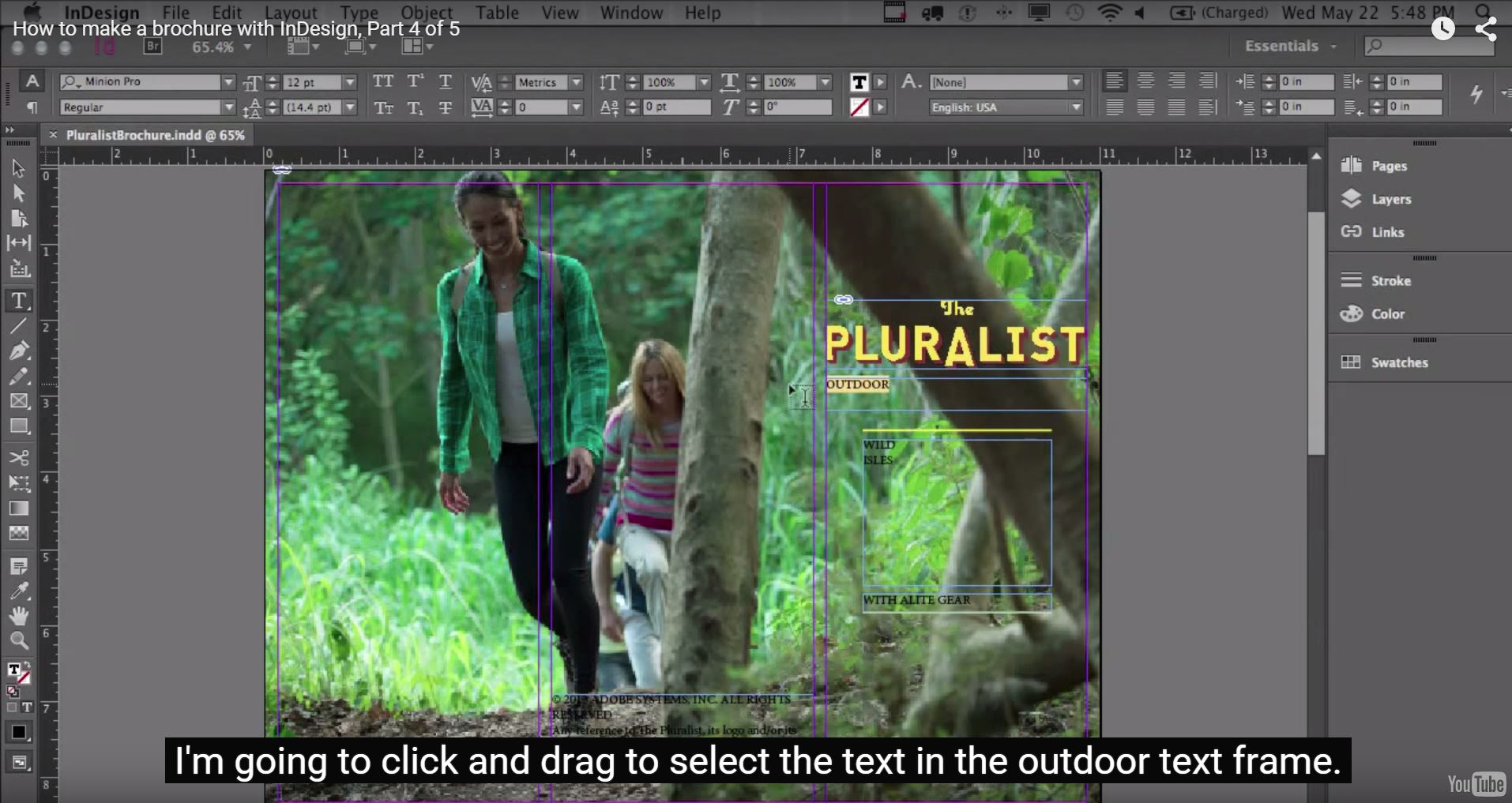Image resolution: width=1512 pixels, height=803 pixels.
Task: Select the Pen tool
Action: pos(18,351)
